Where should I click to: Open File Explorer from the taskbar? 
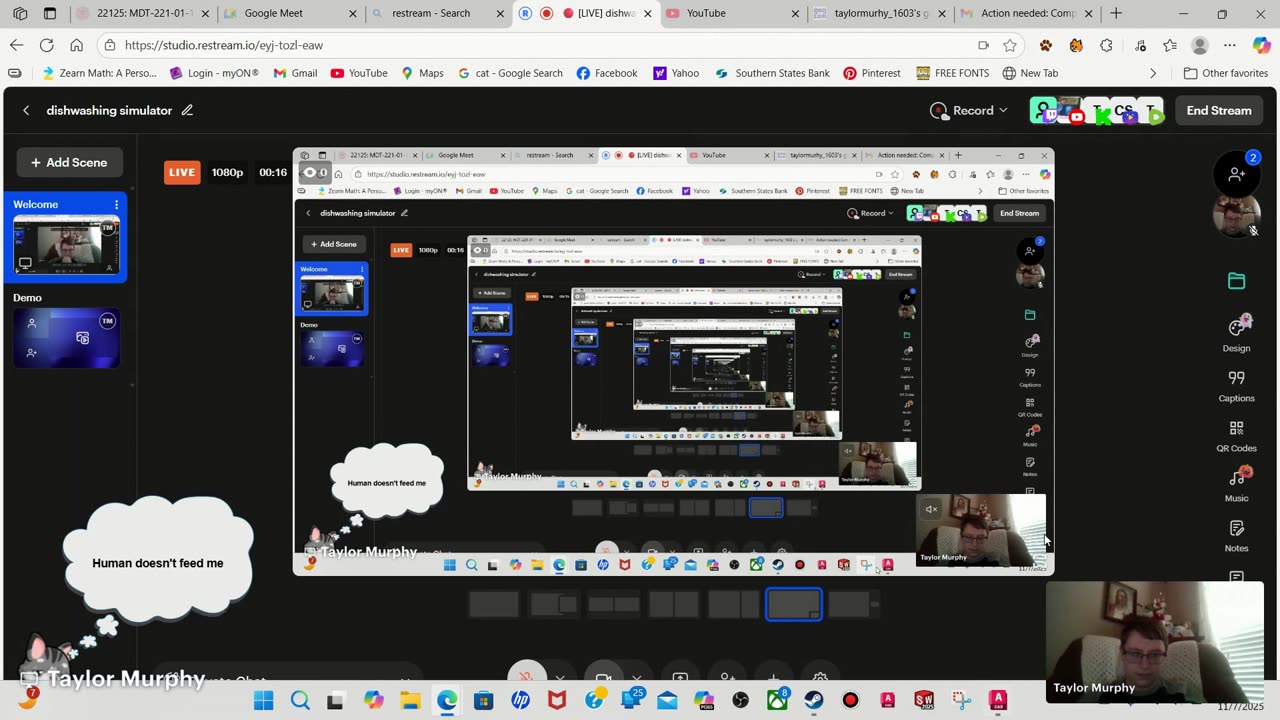coord(410,700)
